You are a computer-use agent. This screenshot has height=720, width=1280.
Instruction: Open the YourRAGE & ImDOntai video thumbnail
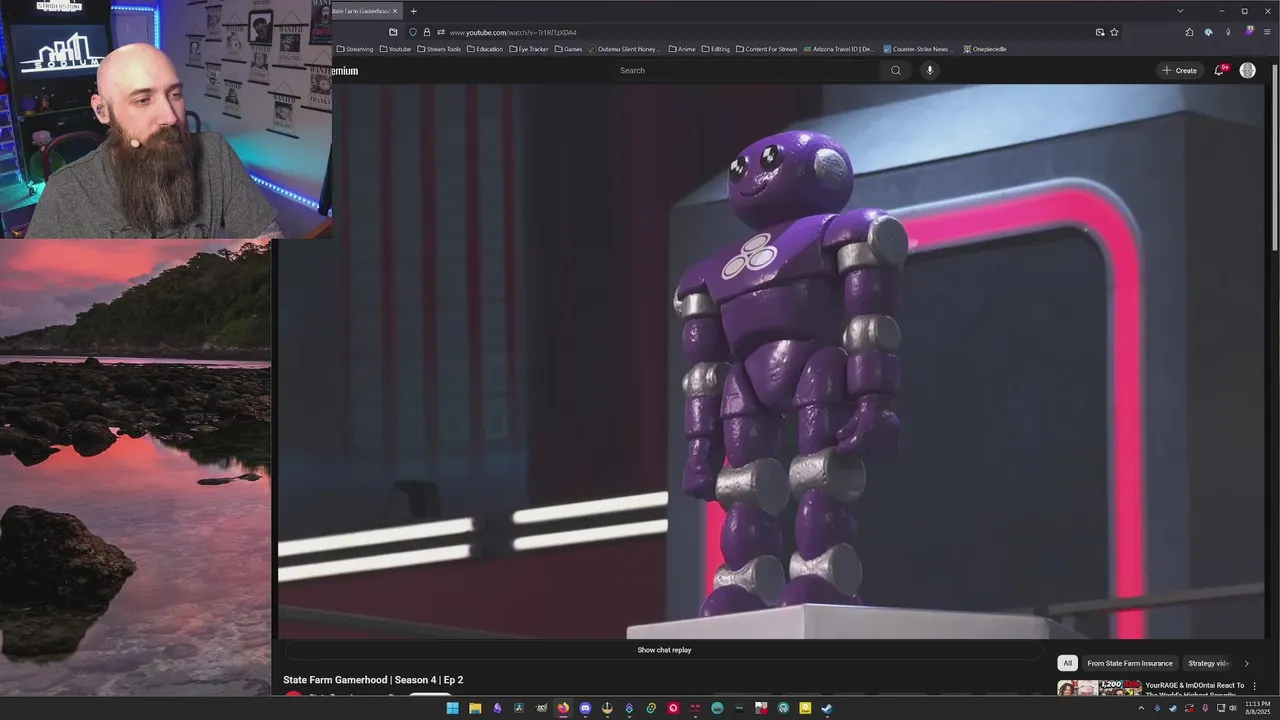(1099, 687)
